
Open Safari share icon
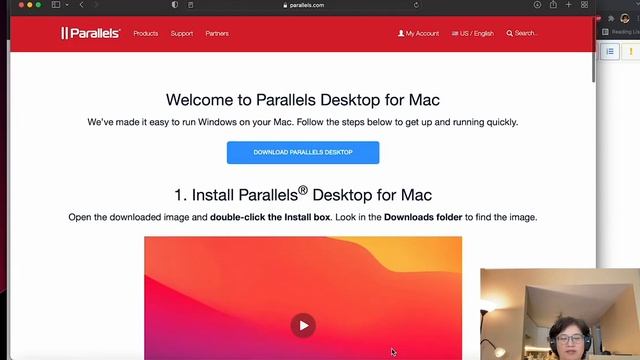click(553, 5)
